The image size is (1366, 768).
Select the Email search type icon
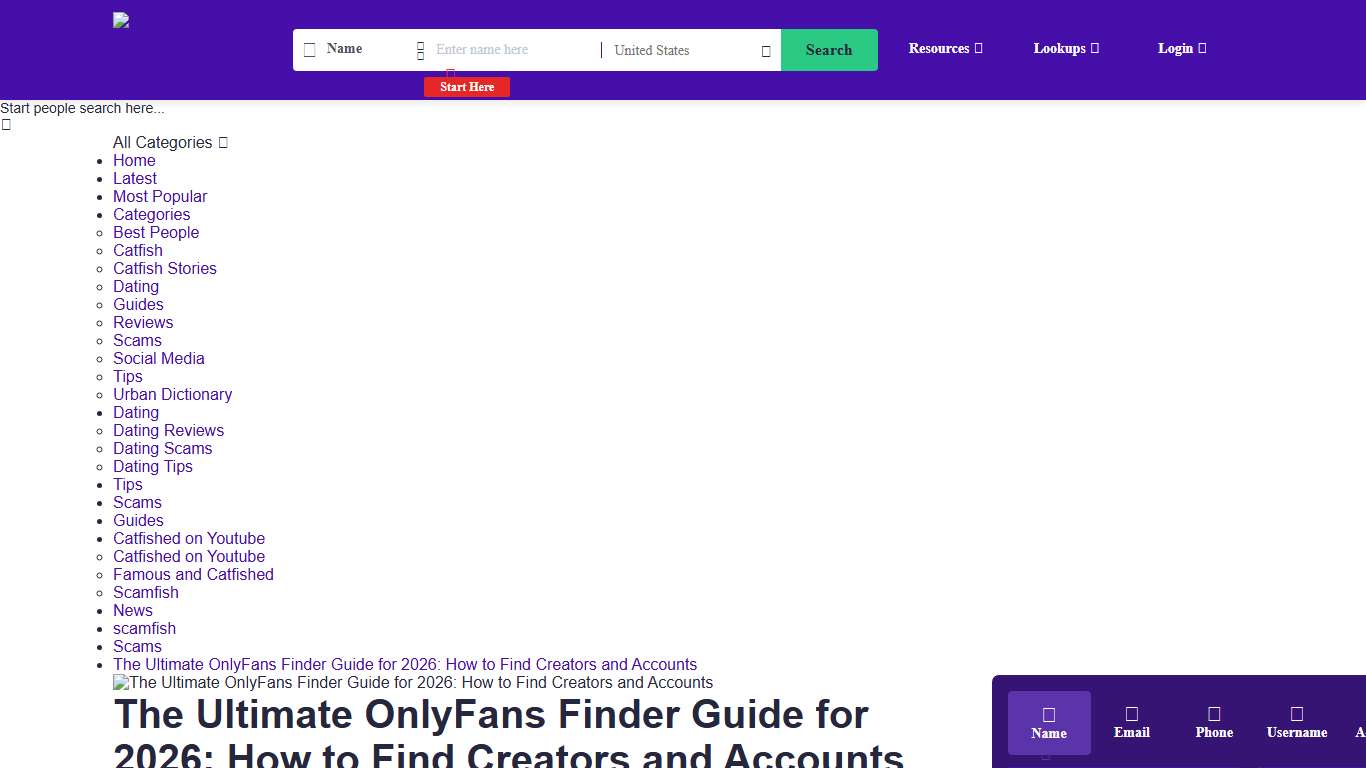click(x=1131, y=711)
